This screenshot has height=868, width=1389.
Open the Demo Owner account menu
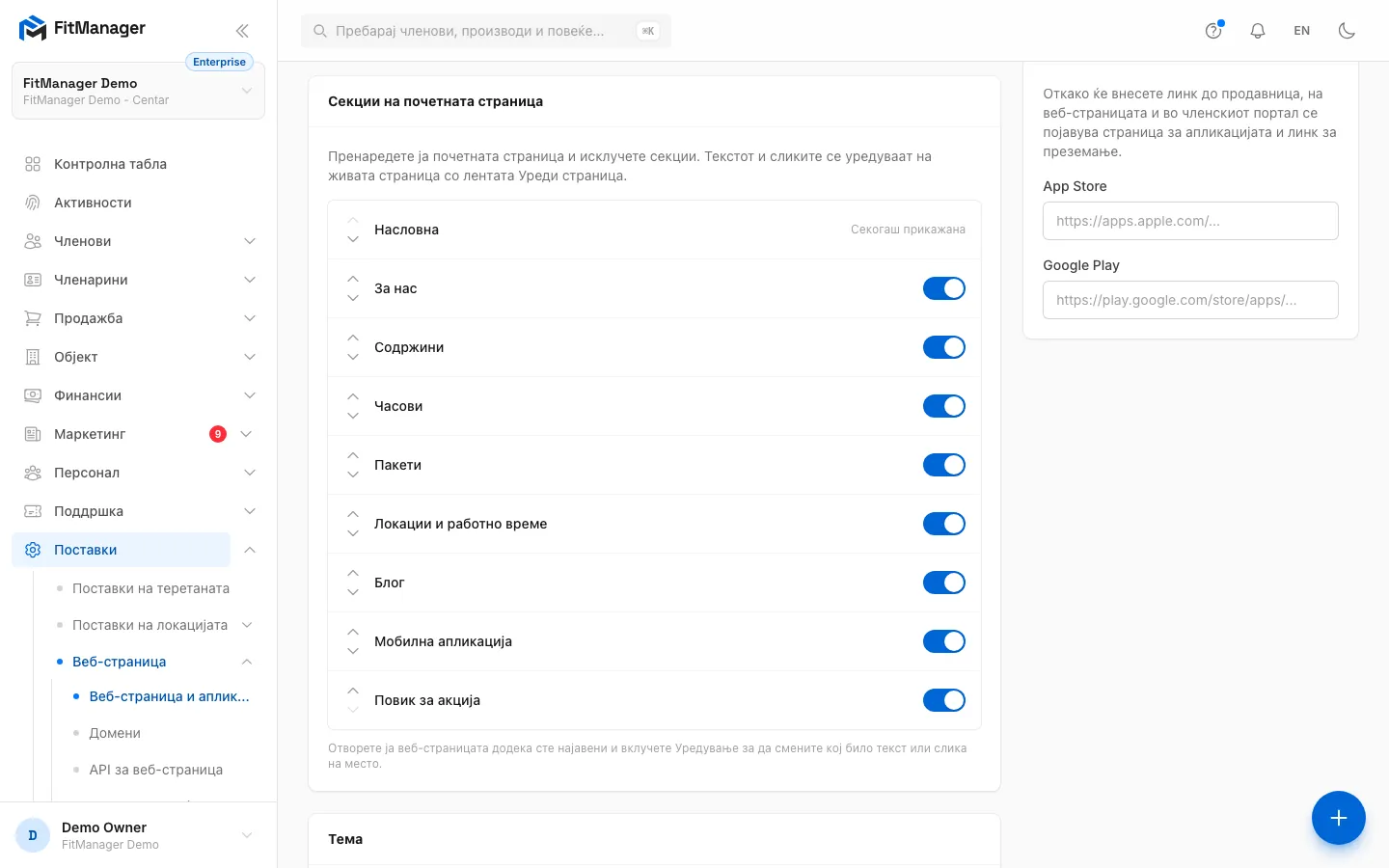pos(138,835)
